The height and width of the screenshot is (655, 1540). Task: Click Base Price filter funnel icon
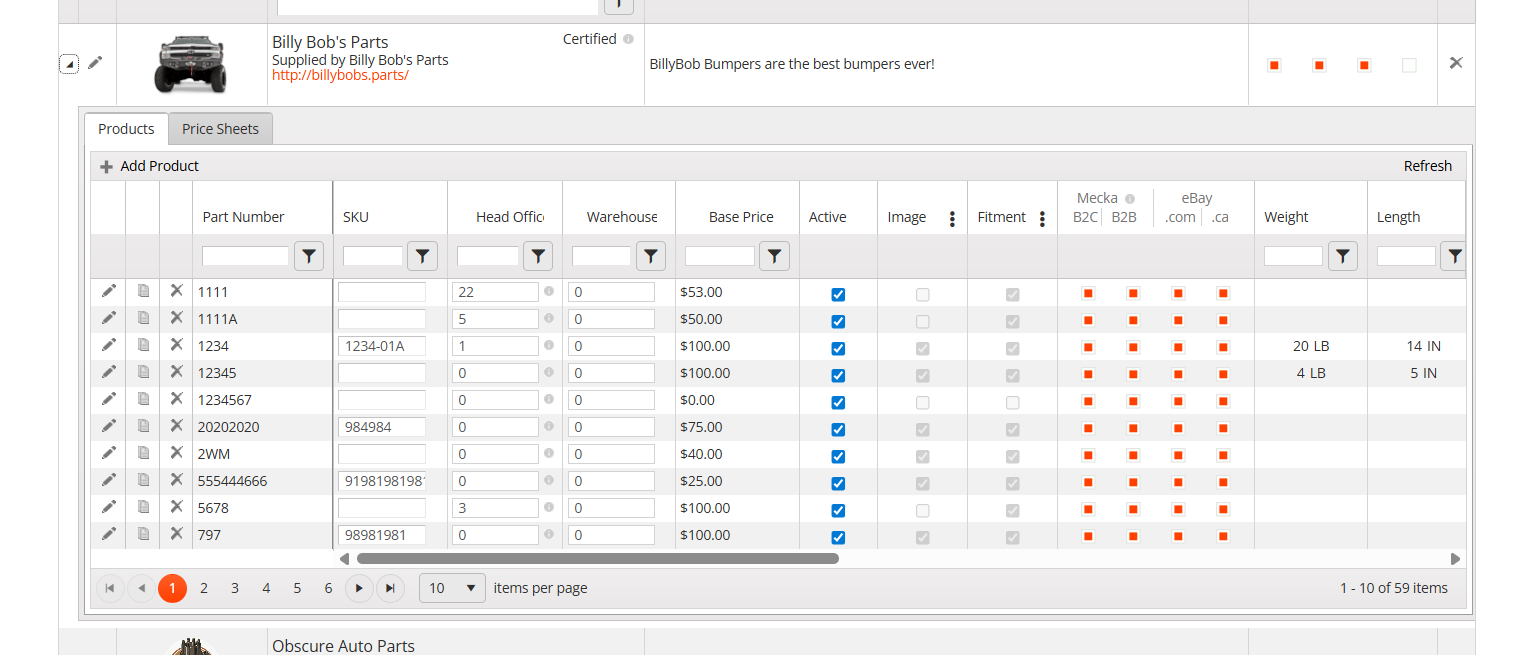click(x=775, y=256)
